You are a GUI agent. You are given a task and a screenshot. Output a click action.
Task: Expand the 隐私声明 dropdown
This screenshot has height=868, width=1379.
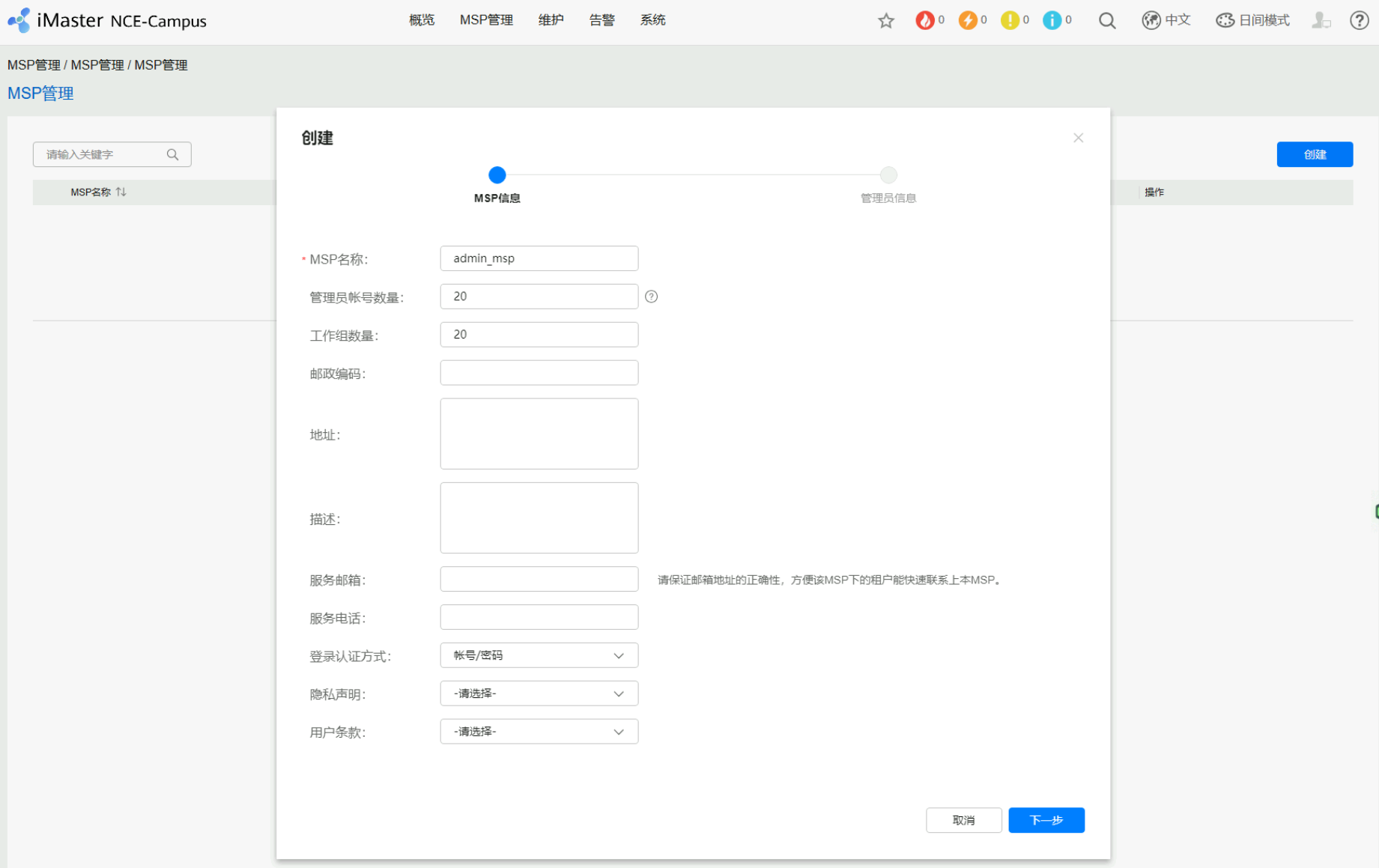tap(539, 694)
